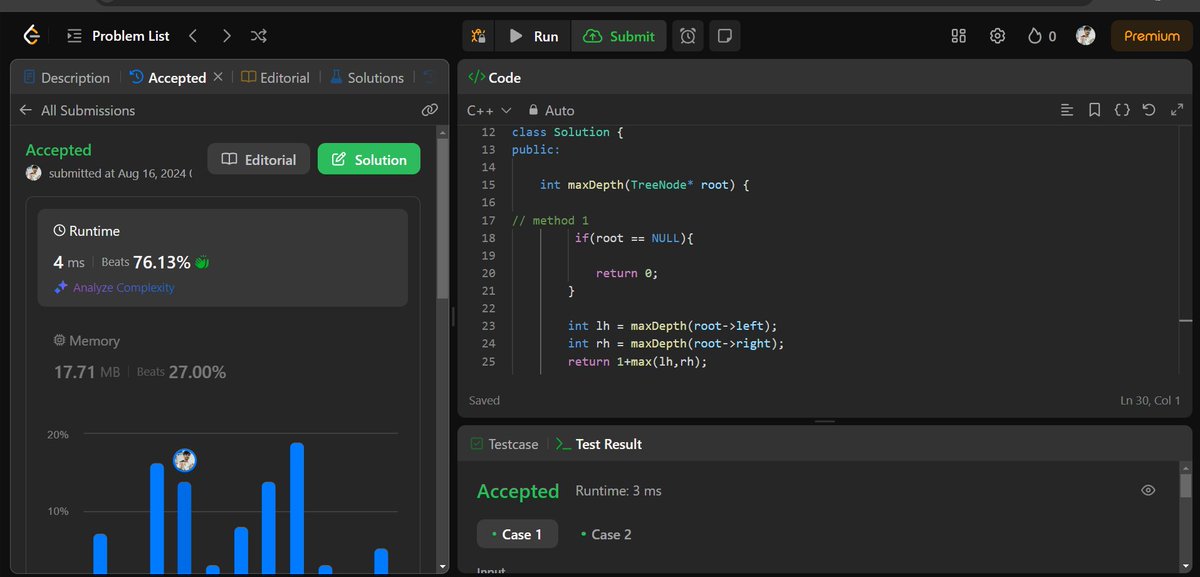
Task: Click Analyze Complexity link
Action: pos(114,287)
